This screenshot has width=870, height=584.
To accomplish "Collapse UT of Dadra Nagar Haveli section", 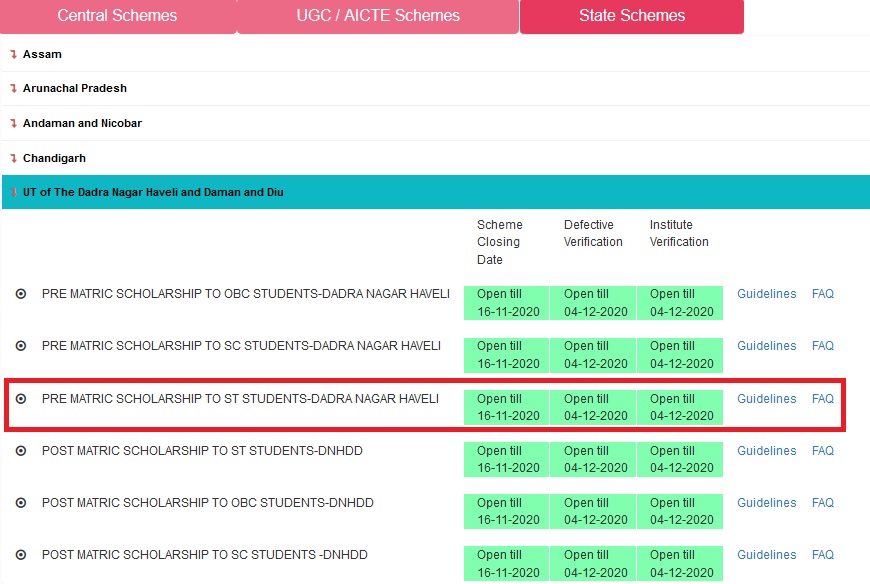I will pyautogui.click(x=436, y=192).
